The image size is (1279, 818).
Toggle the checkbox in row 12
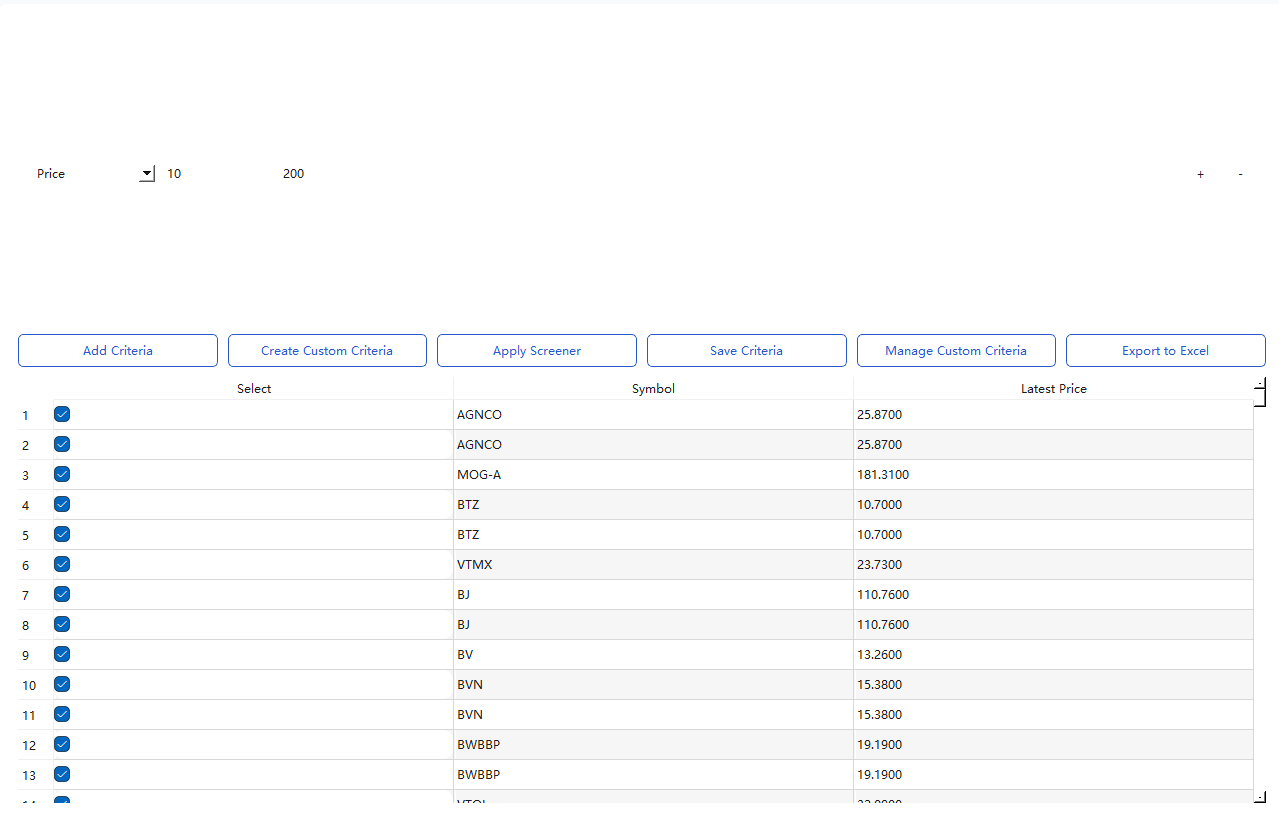(62, 744)
